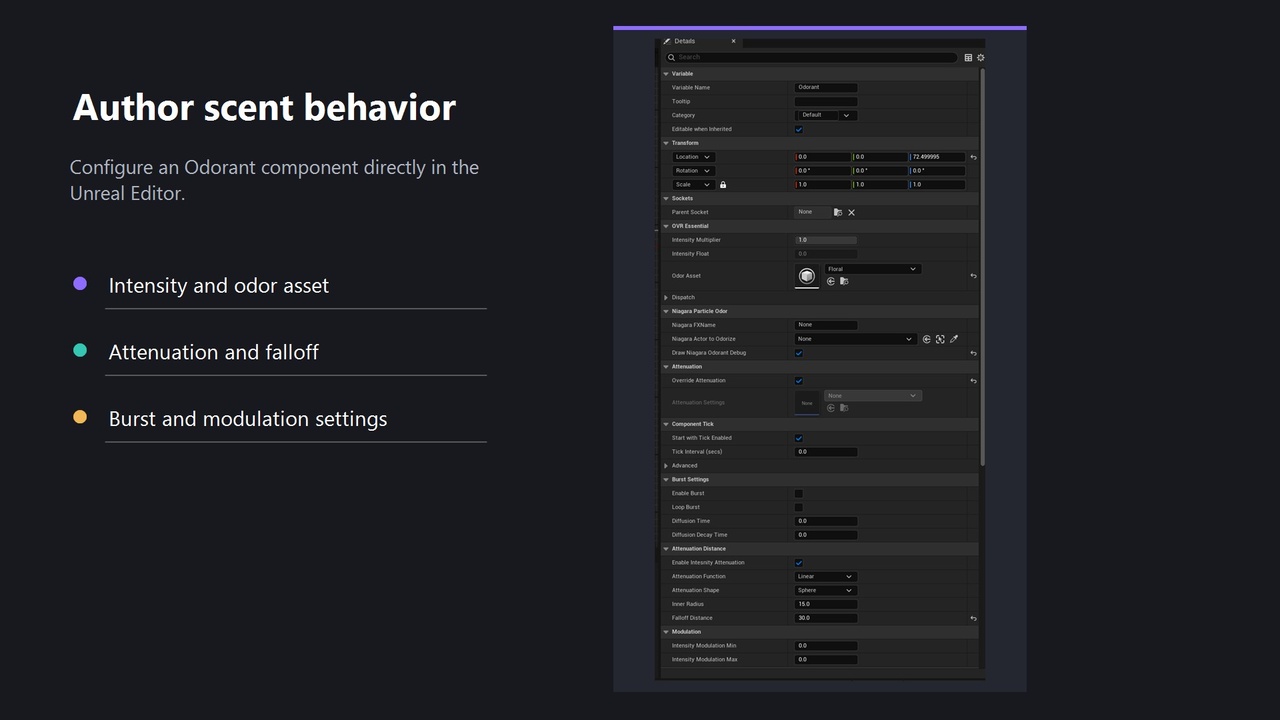Reset the Location value to default
The width and height of the screenshot is (1280, 720).
pos(974,157)
